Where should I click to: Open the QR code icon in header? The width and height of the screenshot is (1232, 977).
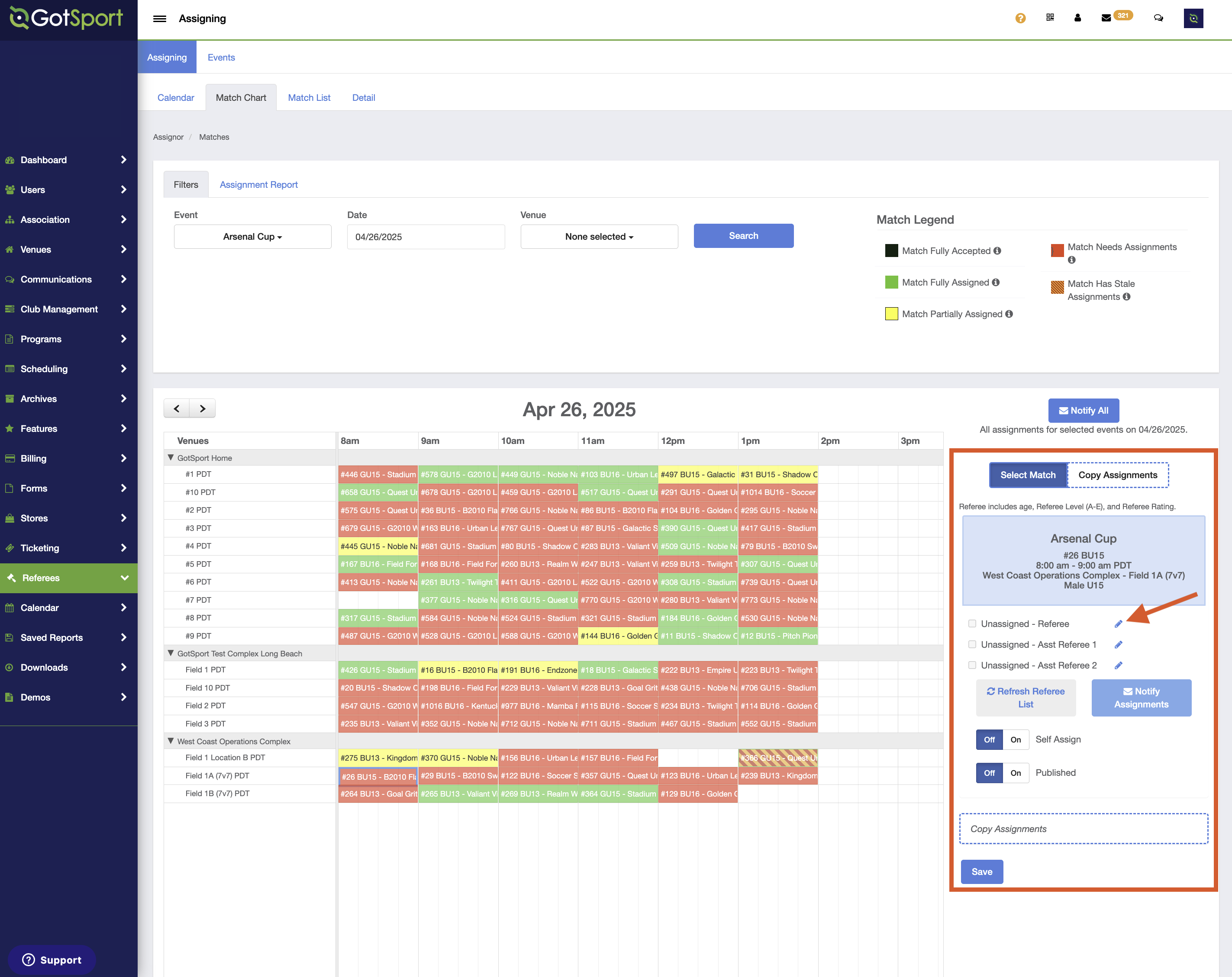tap(1050, 18)
